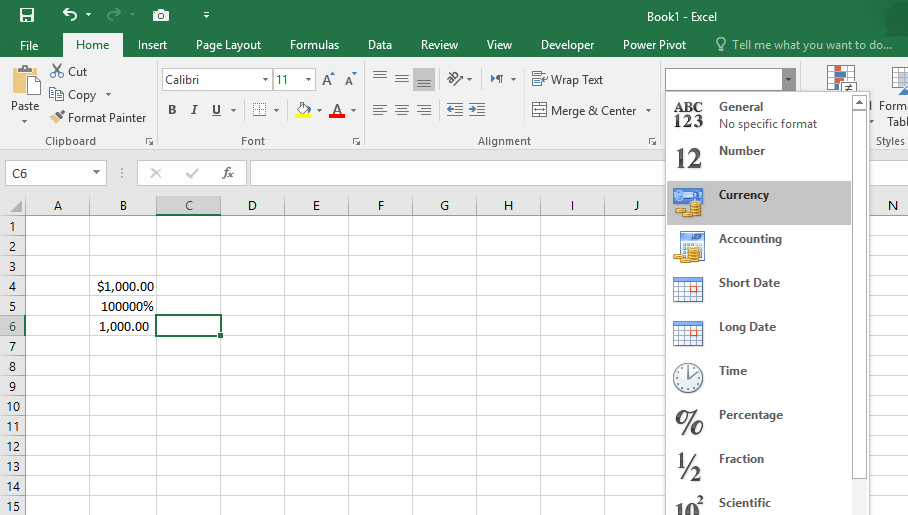This screenshot has width=908, height=515.
Task: Open the undo history dropdown arrow
Action: point(89,15)
